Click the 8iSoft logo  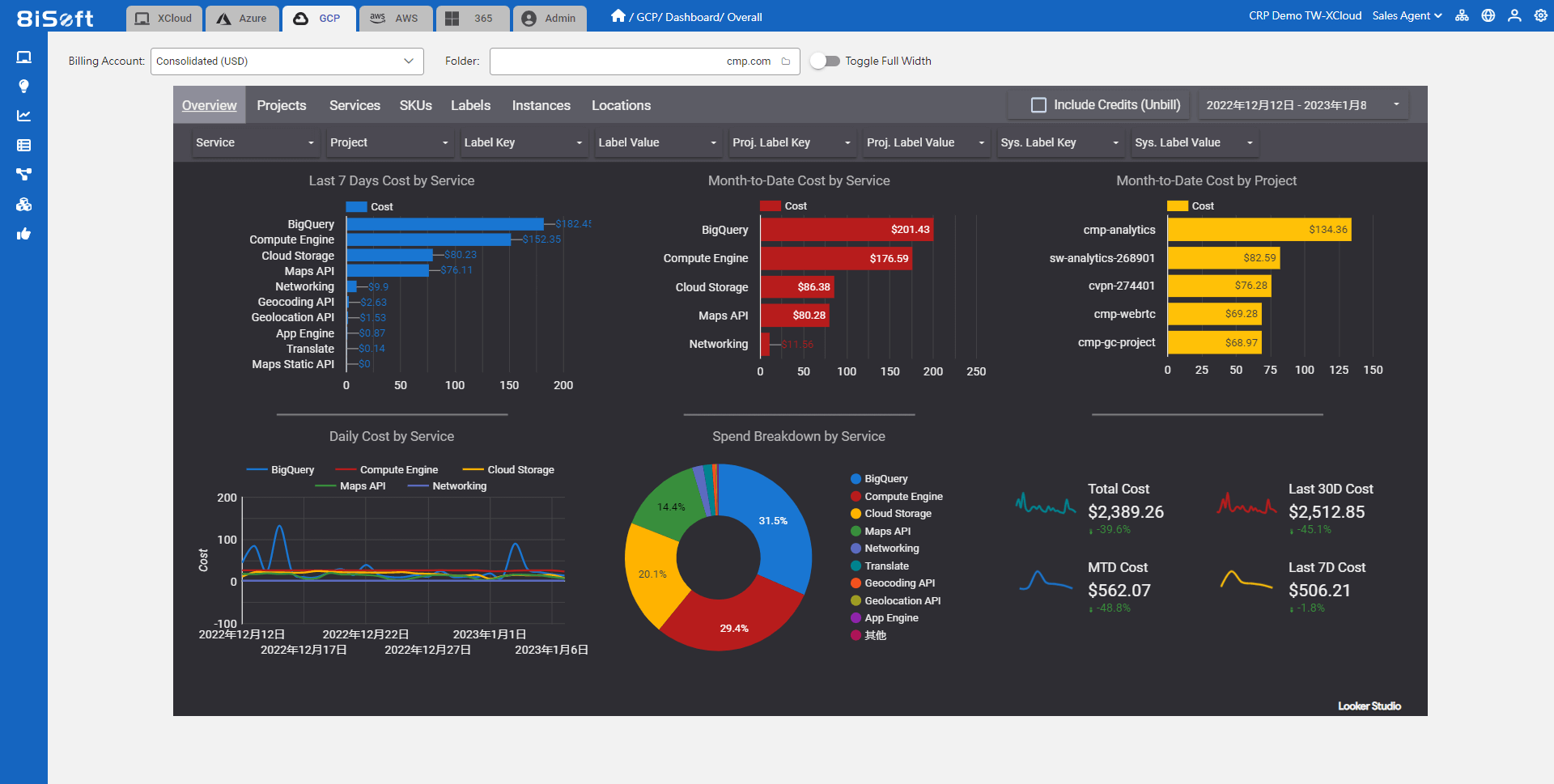(x=55, y=18)
